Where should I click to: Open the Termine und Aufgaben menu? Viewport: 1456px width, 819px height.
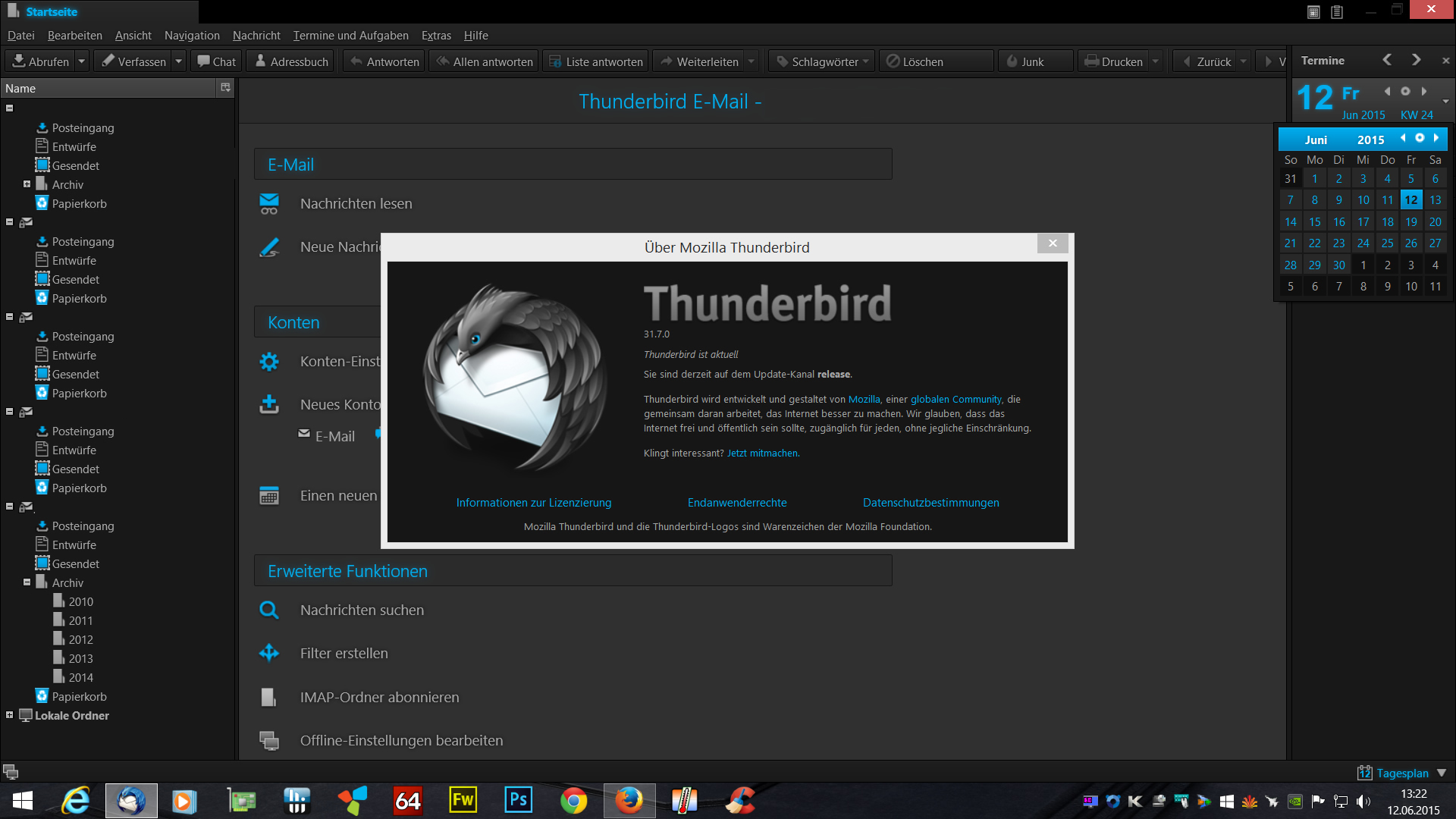click(350, 35)
